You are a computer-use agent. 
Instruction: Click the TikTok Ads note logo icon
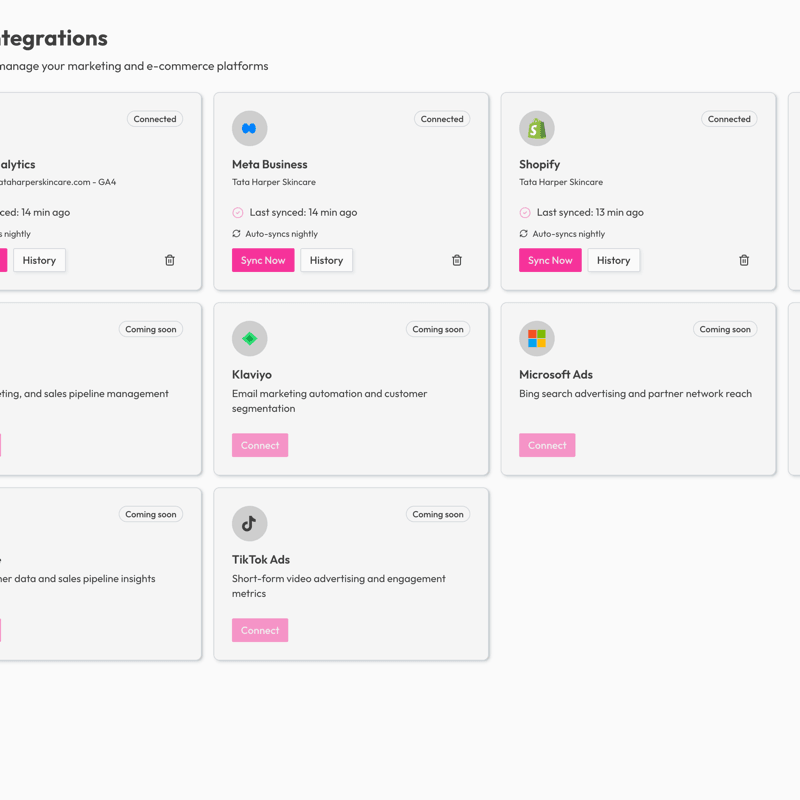tap(249, 523)
